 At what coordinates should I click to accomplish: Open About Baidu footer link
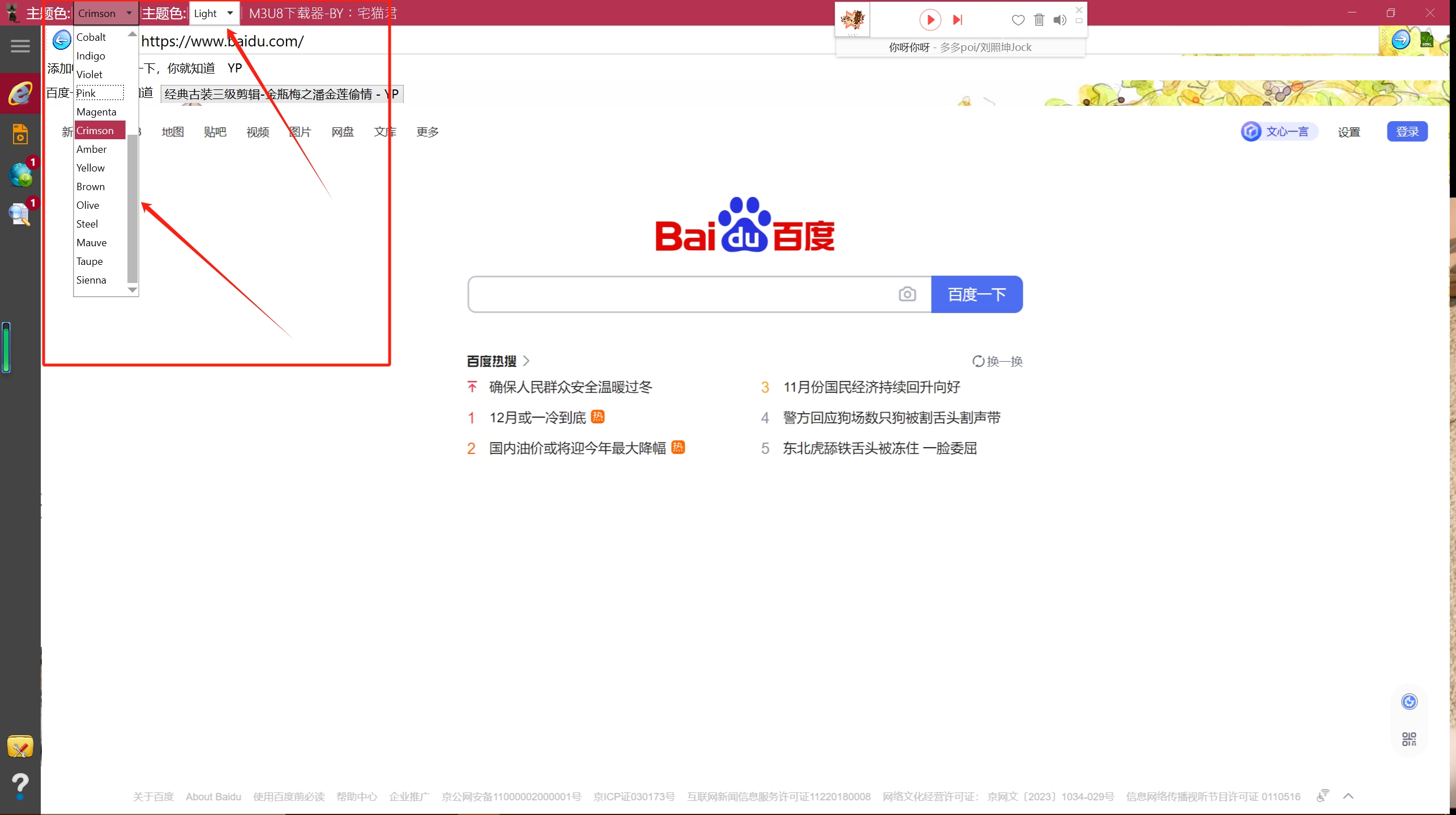214,797
